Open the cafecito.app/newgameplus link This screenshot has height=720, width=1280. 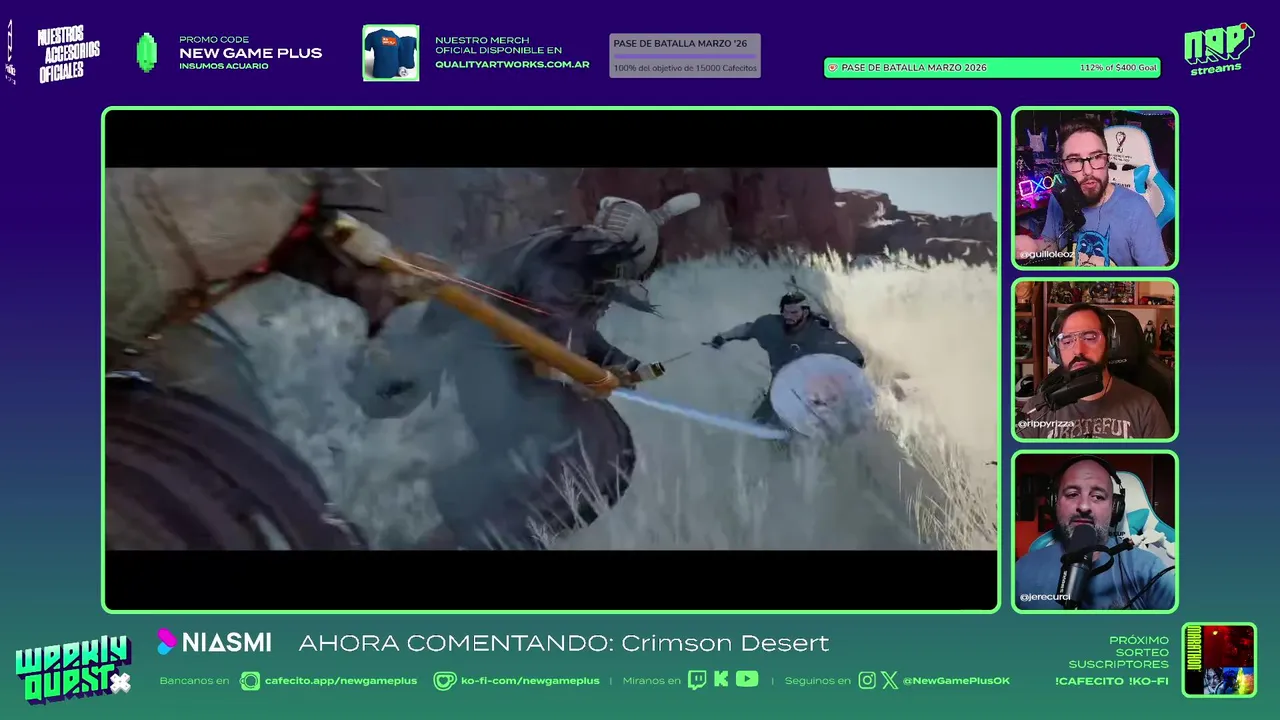tap(341, 681)
